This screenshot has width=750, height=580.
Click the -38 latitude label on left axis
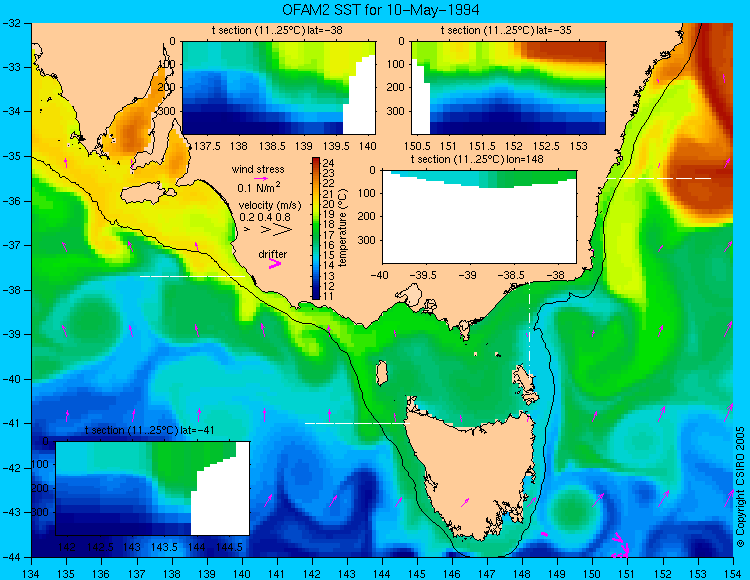[x=10, y=290]
